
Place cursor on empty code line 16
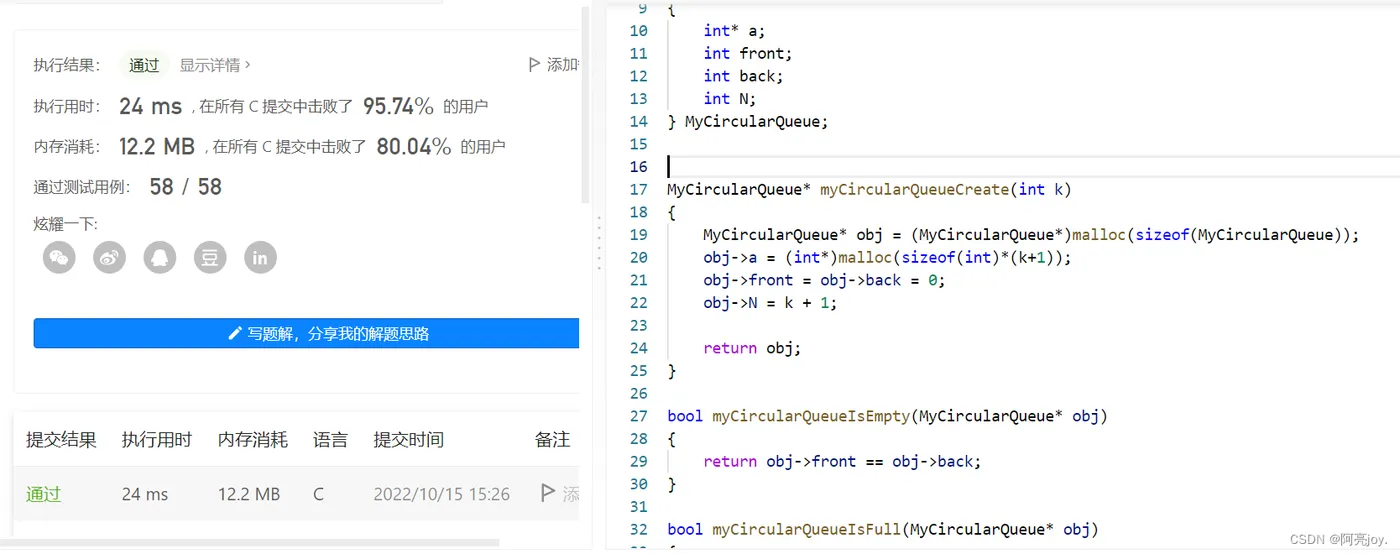pyautogui.click(x=1033, y=166)
